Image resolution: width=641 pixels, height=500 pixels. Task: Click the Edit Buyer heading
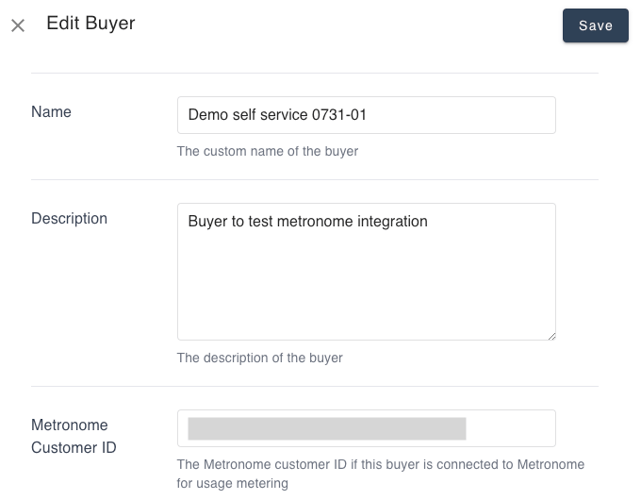(91, 24)
